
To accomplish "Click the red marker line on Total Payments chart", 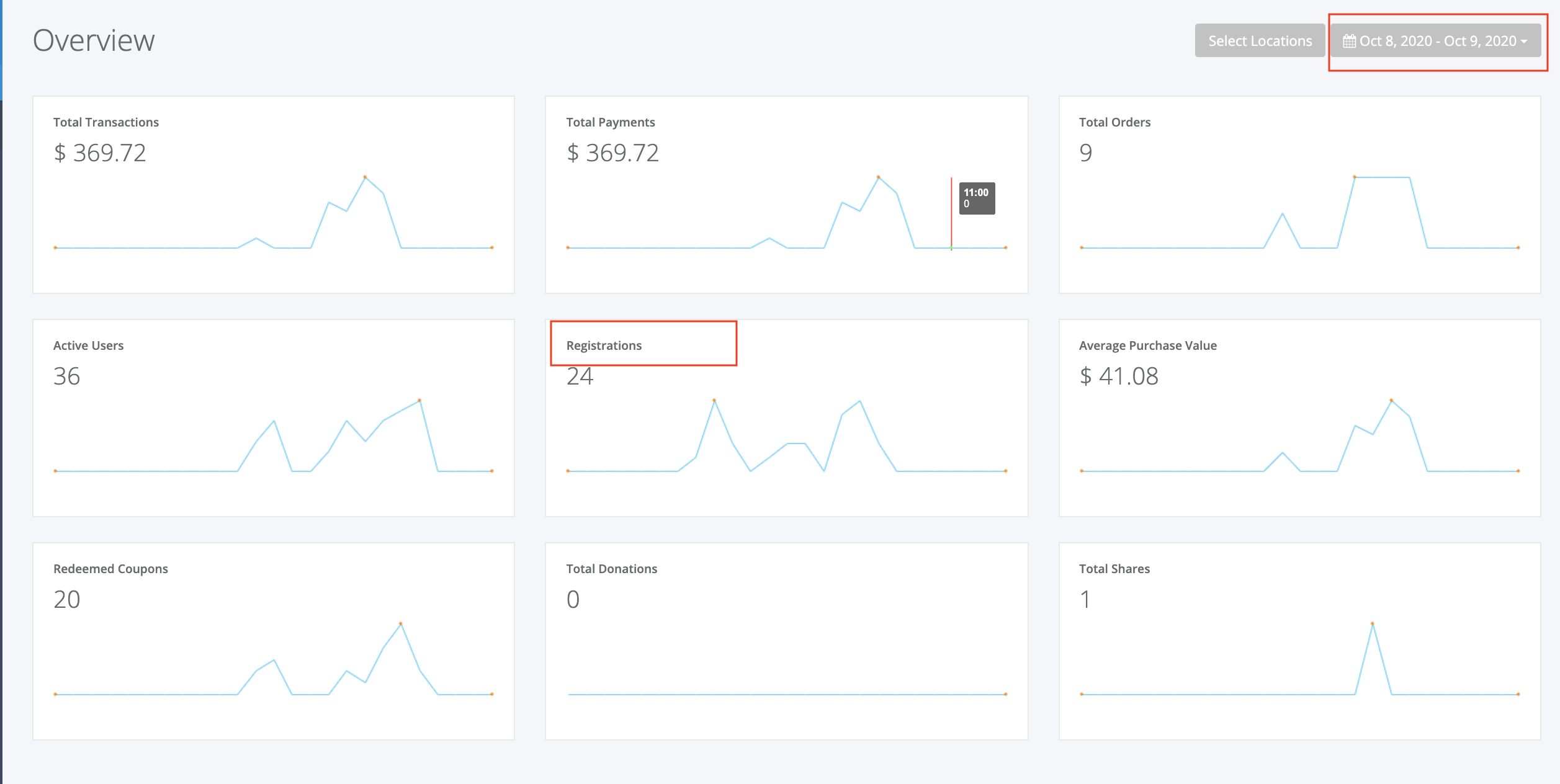I will tap(951, 213).
